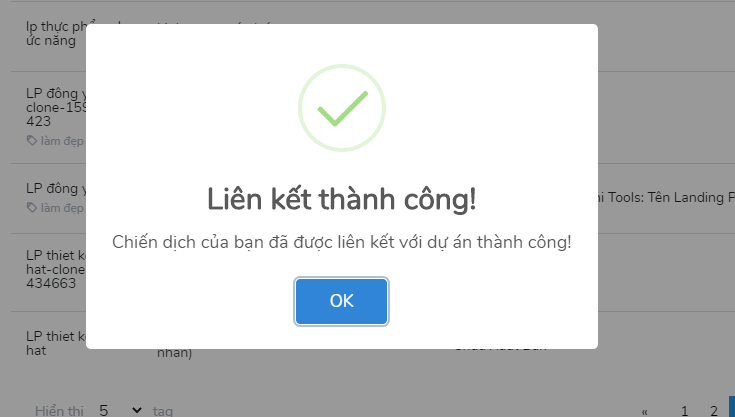Select the last LP thiet ke hat row
The width and height of the screenshot is (735, 417).
[373, 343]
